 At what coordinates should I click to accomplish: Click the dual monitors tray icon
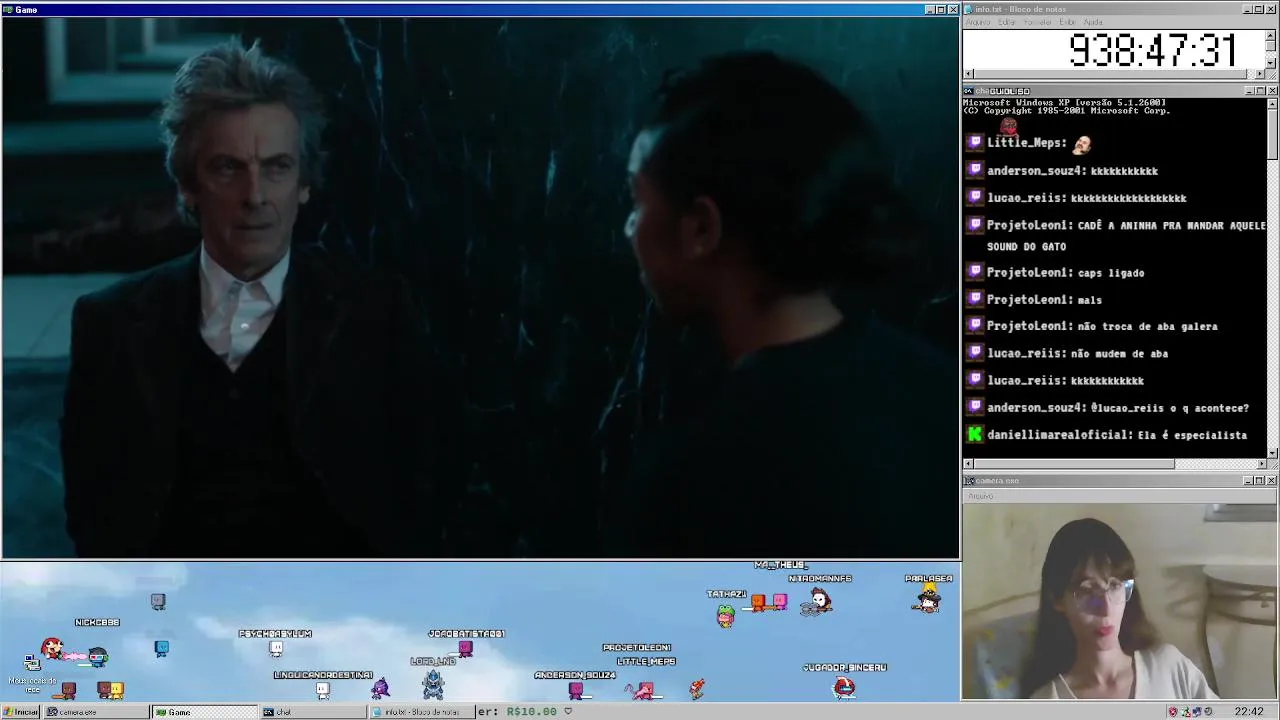coord(1196,712)
